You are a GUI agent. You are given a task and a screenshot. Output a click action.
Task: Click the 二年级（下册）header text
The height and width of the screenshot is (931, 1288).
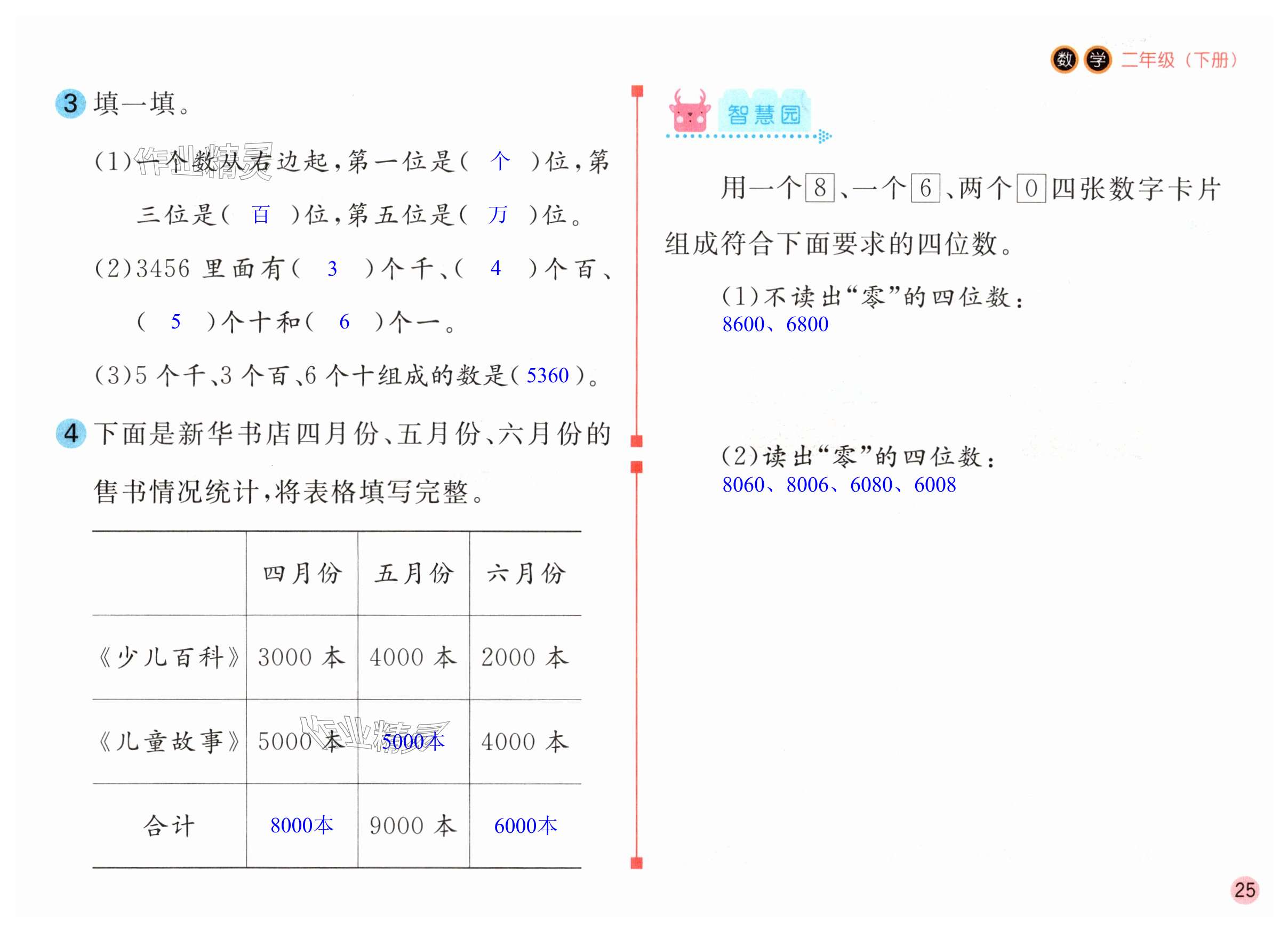click(1178, 60)
